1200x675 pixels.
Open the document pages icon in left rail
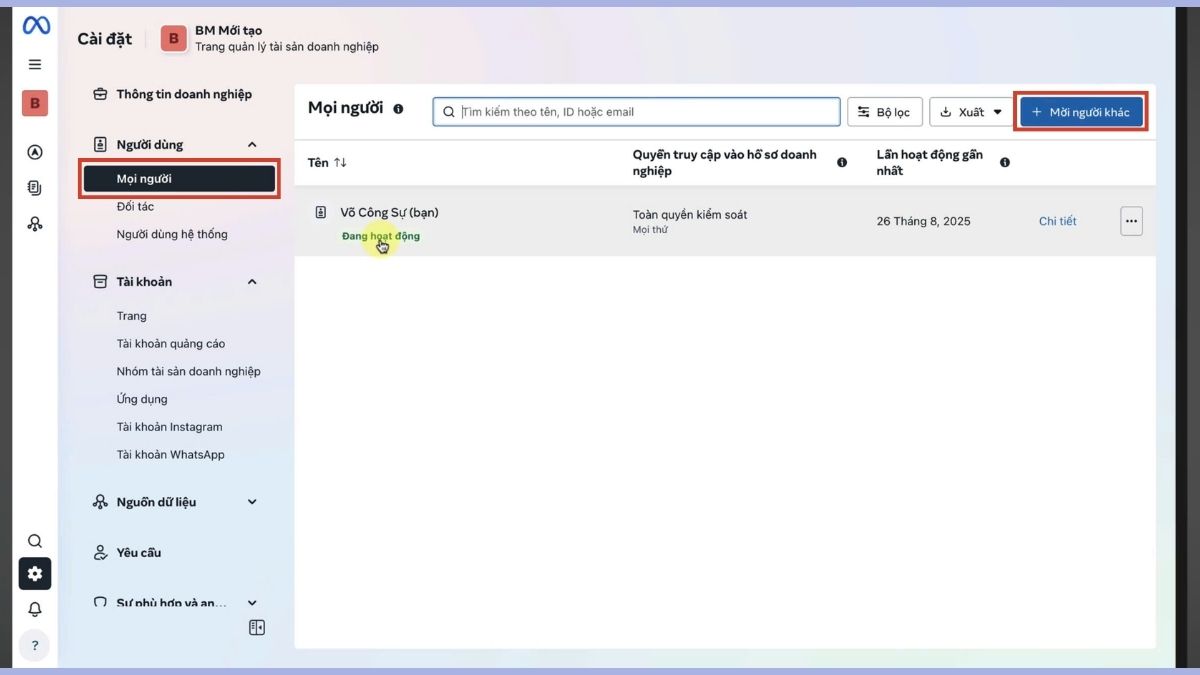(x=35, y=188)
